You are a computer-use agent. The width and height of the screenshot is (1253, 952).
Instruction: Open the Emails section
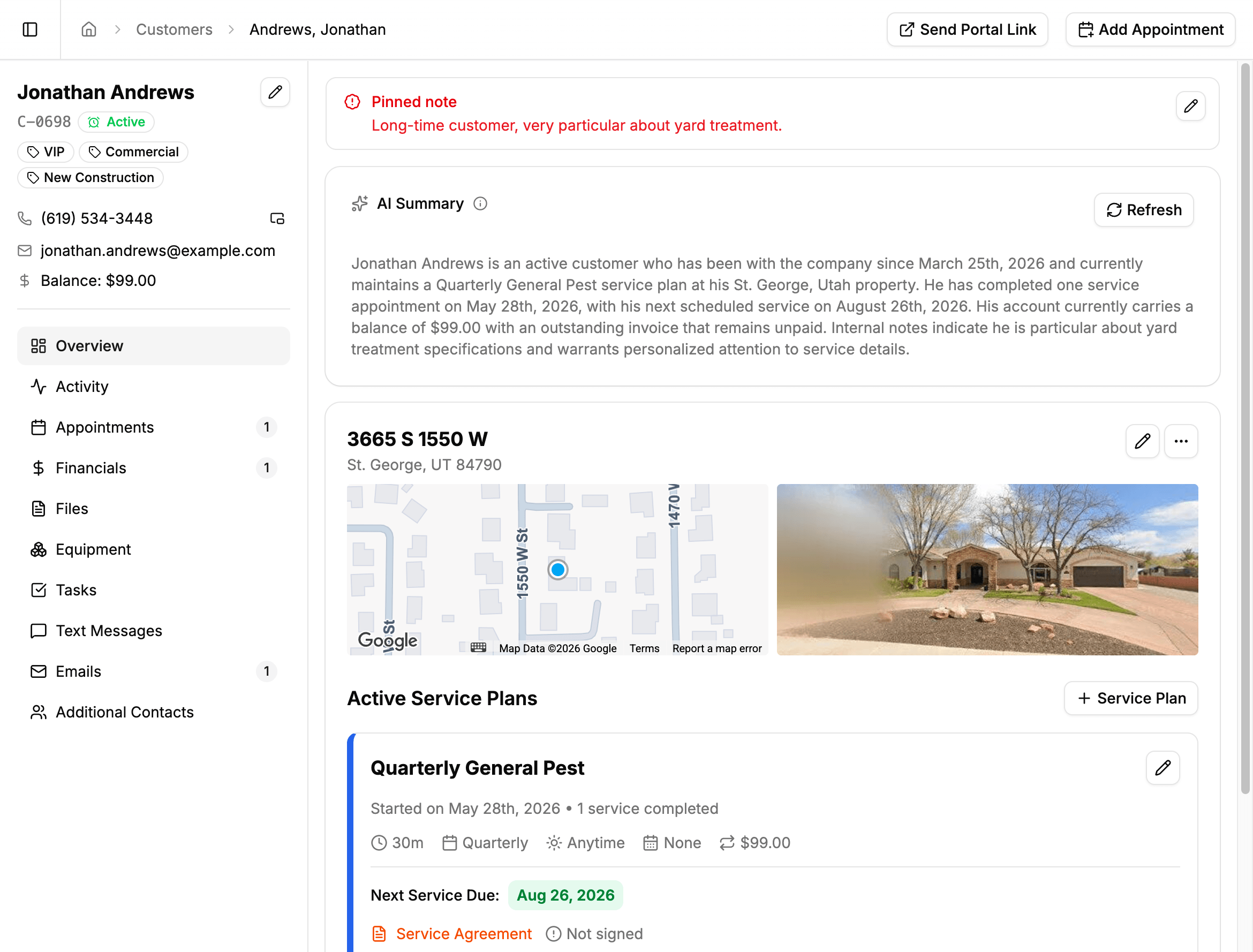tap(154, 671)
